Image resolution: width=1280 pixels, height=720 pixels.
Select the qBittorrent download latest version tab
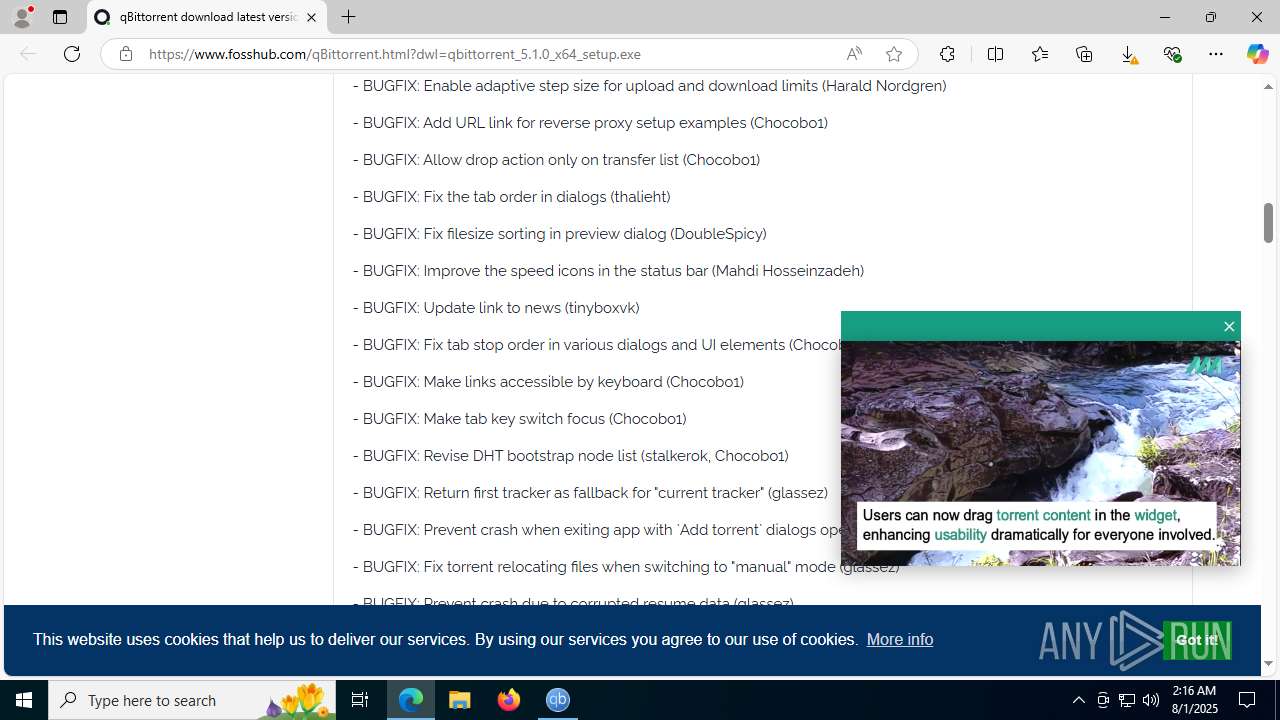(207, 17)
